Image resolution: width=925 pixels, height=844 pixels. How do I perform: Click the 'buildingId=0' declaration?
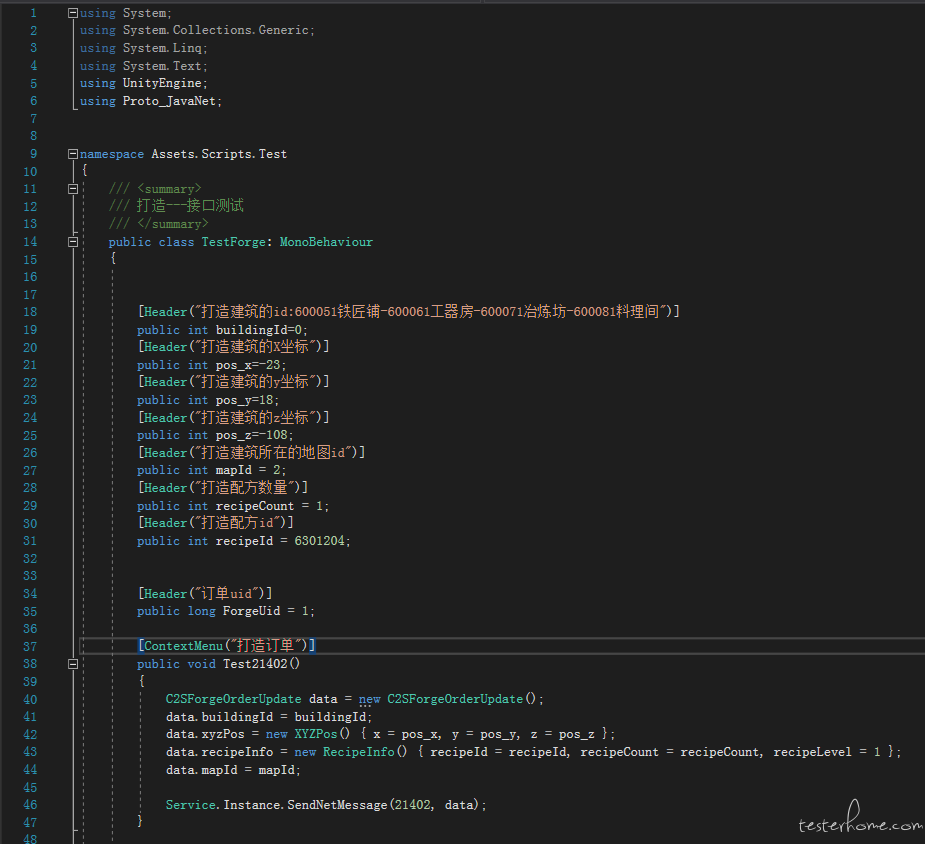[x=261, y=330]
